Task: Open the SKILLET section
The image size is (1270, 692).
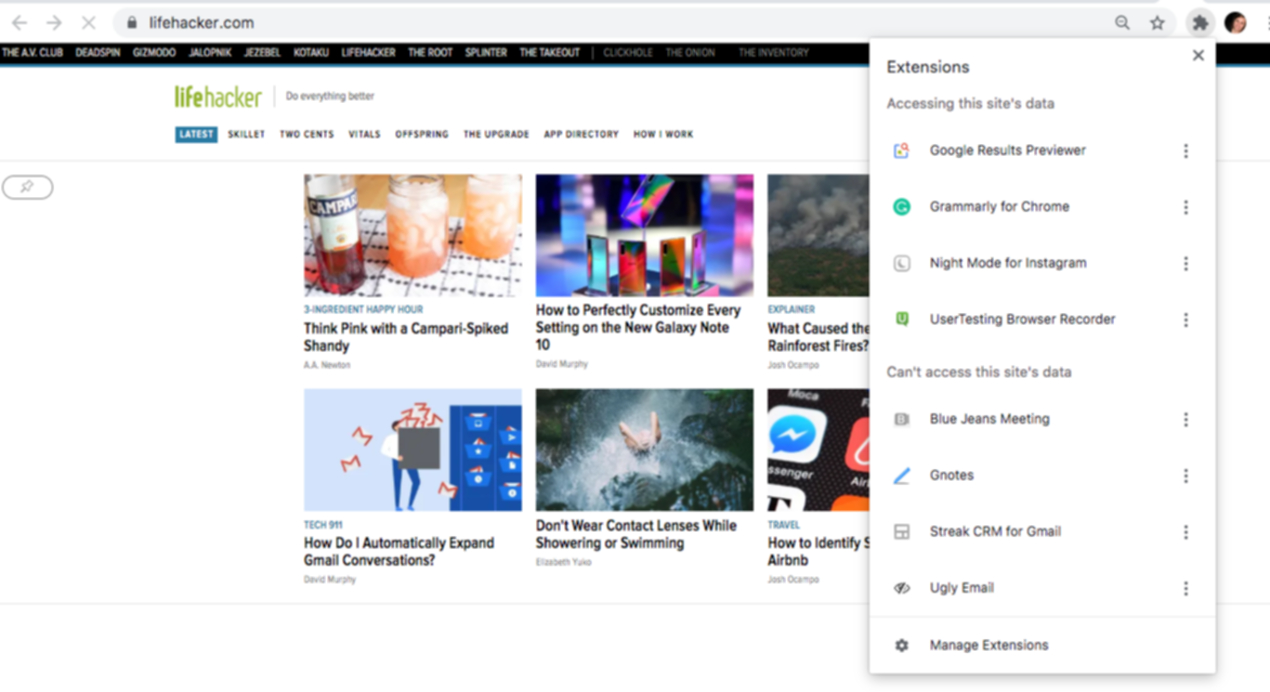Action: click(x=246, y=134)
